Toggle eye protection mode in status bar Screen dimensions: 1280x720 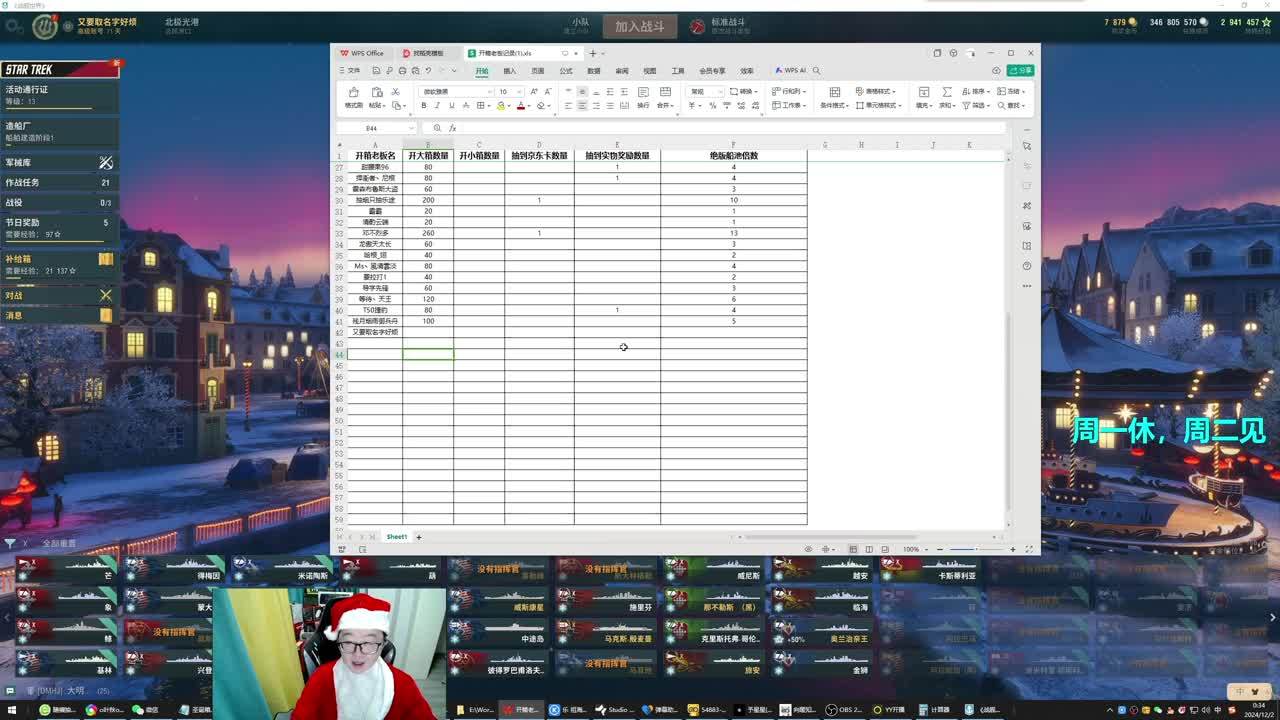click(x=809, y=549)
